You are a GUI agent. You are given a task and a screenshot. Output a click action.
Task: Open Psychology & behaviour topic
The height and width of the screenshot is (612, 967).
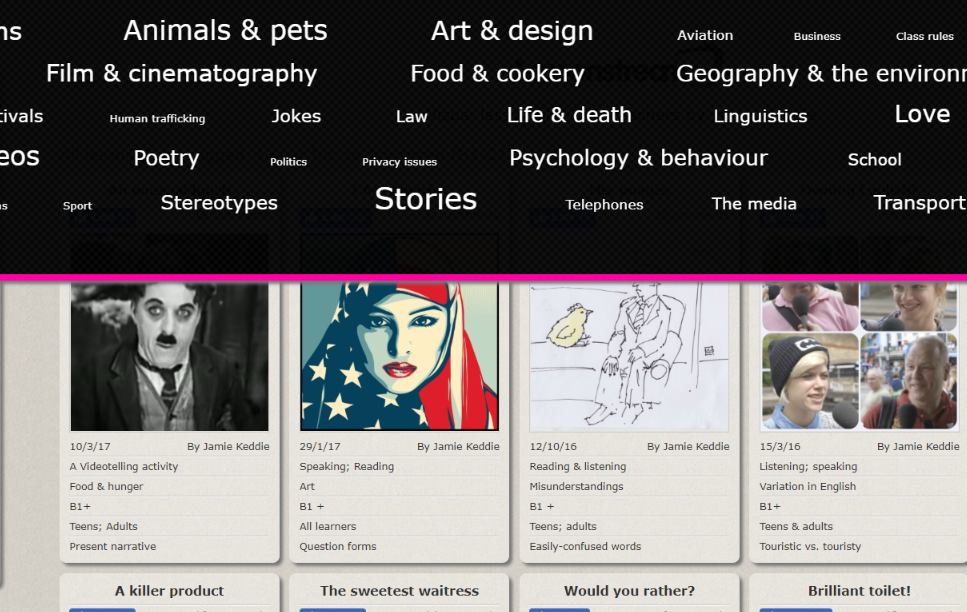click(638, 159)
